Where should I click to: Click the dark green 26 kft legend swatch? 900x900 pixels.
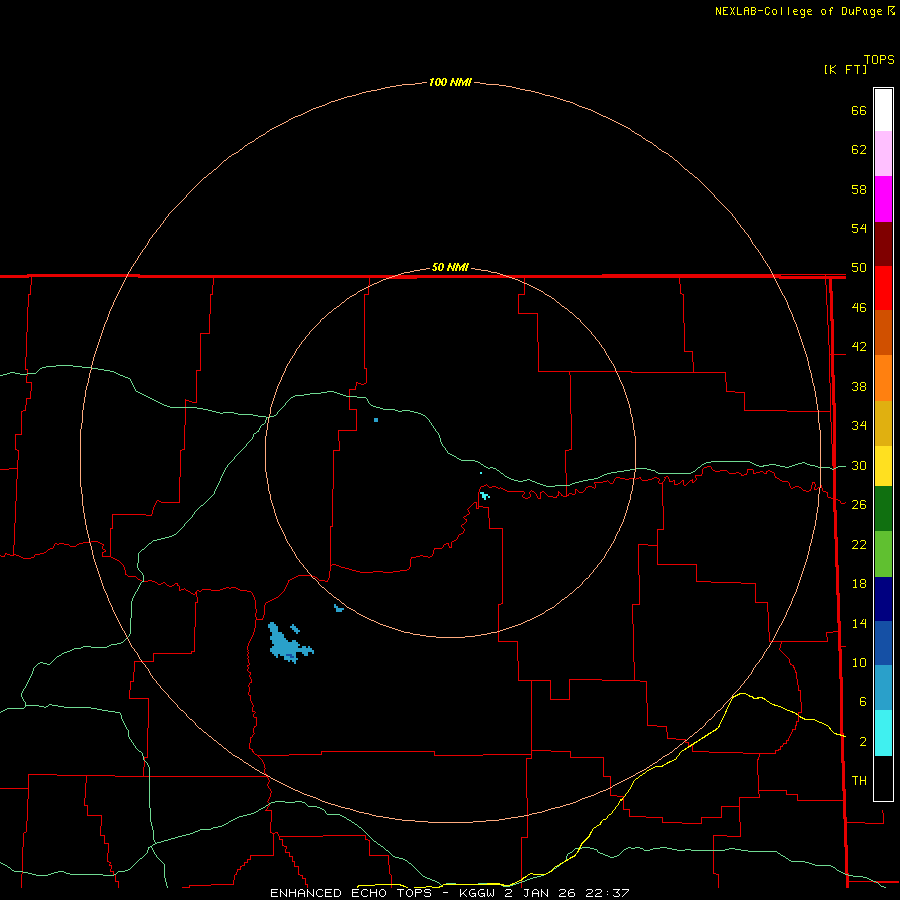tap(883, 509)
